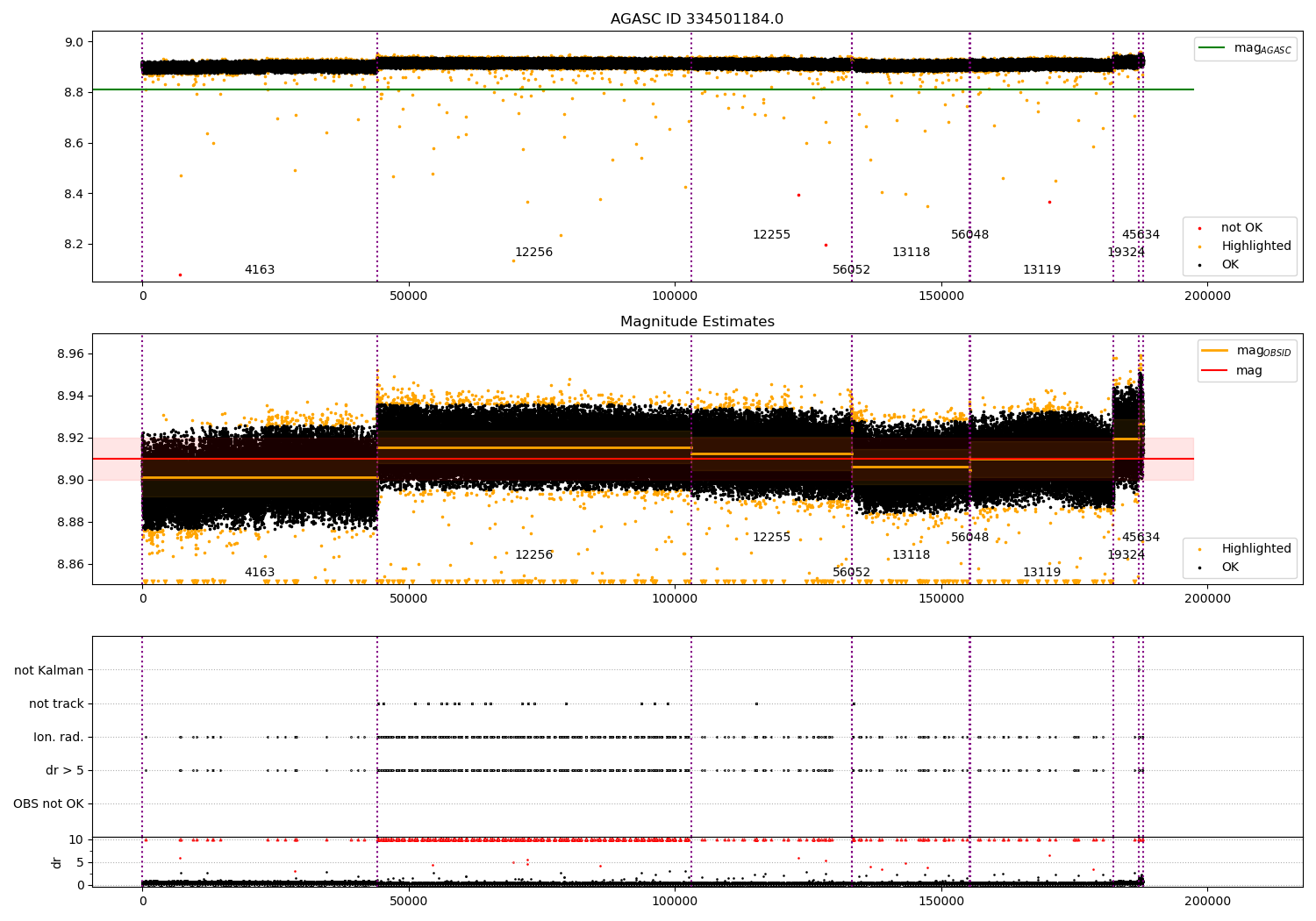Screen dimensions: 1316x921
Task: Click obsid label 4163 in Magnitude Estimates plot
Action: click(260, 573)
